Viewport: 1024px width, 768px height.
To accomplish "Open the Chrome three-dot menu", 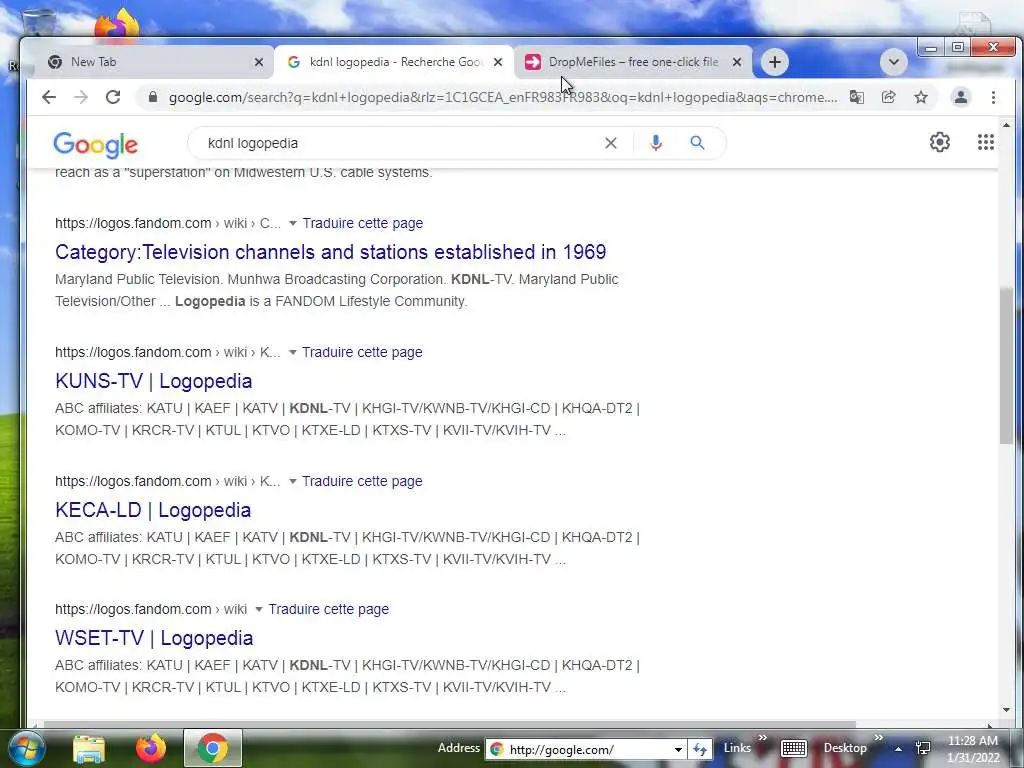I will tap(993, 97).
